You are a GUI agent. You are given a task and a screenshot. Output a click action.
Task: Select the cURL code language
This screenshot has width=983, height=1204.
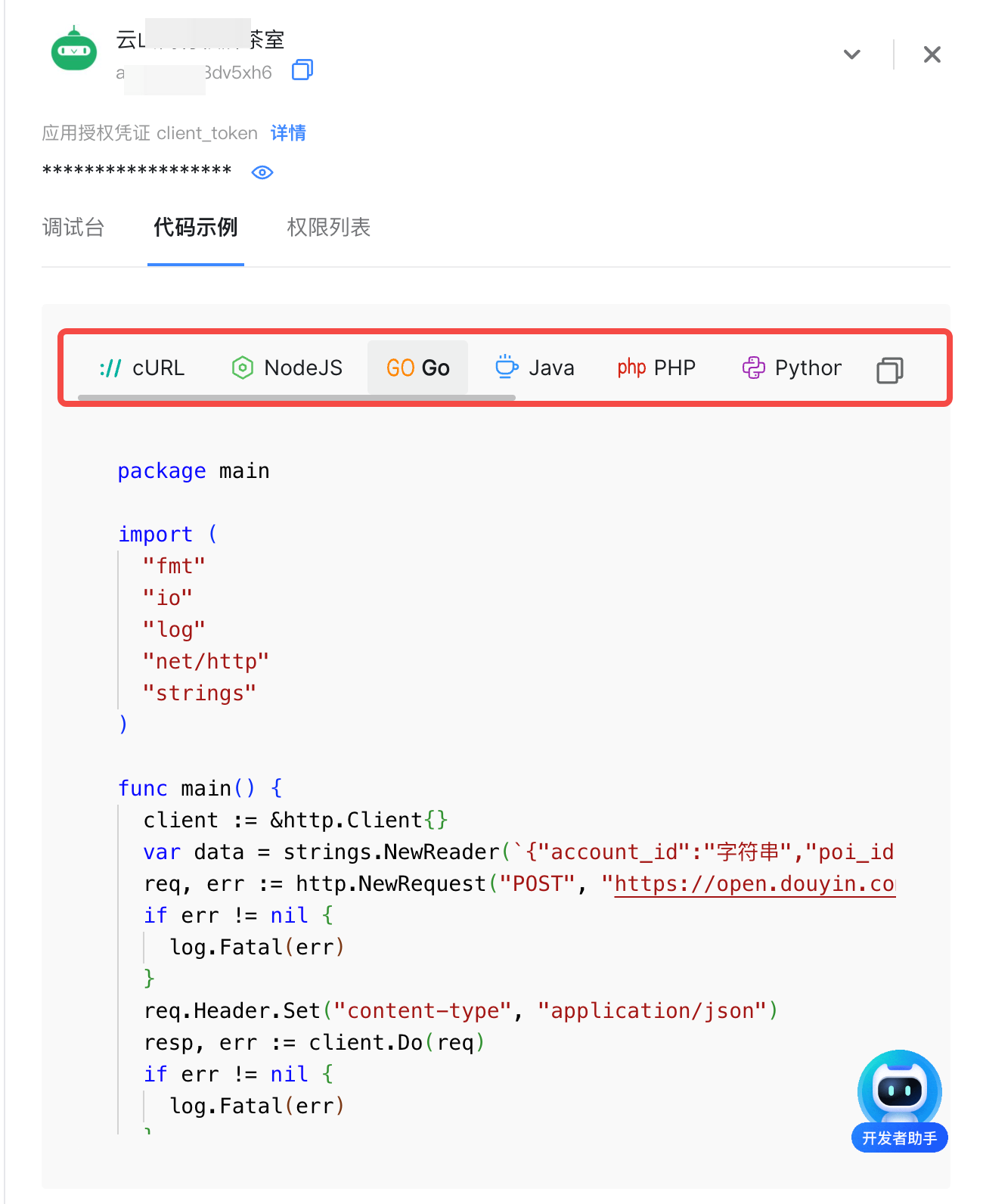[142, 368]
